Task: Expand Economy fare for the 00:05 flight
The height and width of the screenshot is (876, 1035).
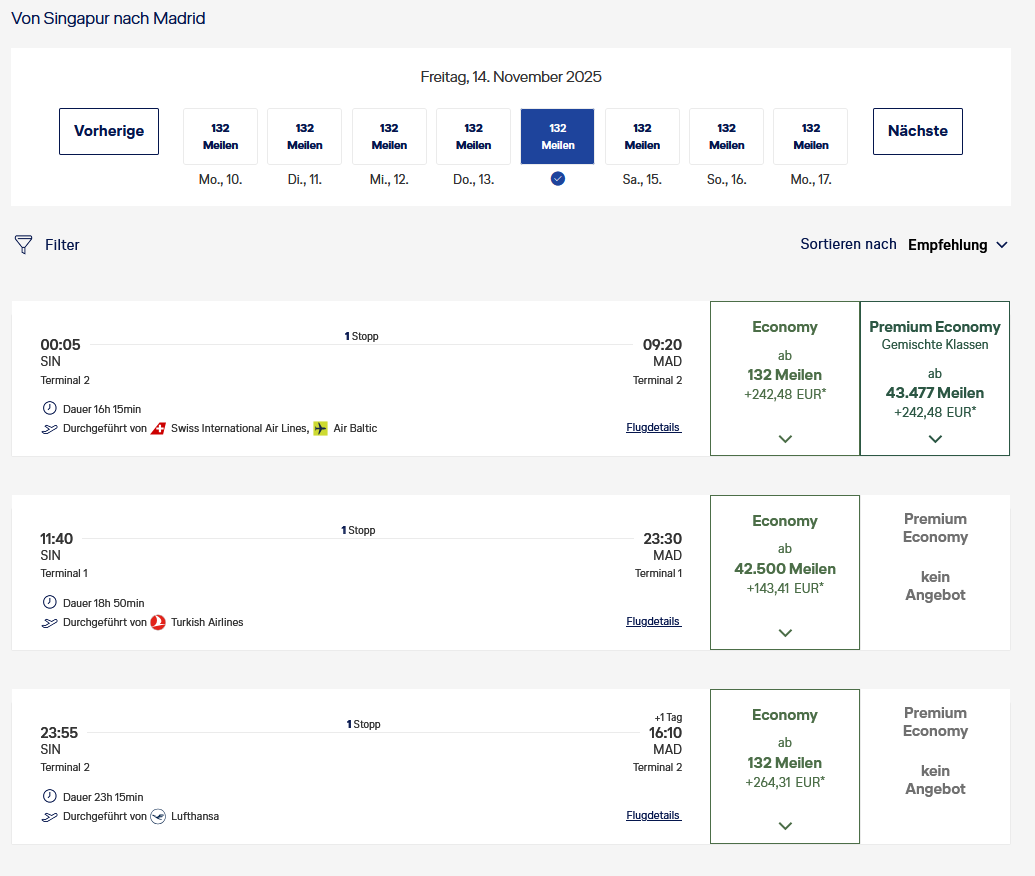Action: tap(785, 438)
